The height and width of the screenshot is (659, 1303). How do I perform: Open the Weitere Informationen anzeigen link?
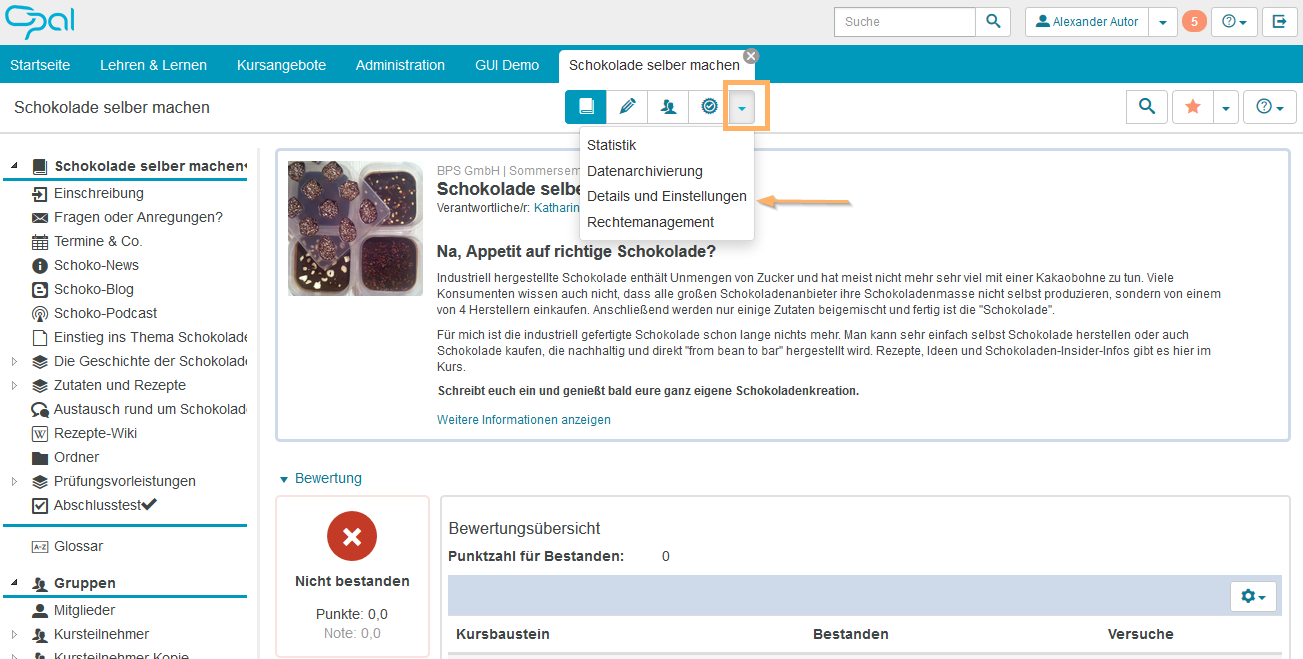tap(523, 419)
